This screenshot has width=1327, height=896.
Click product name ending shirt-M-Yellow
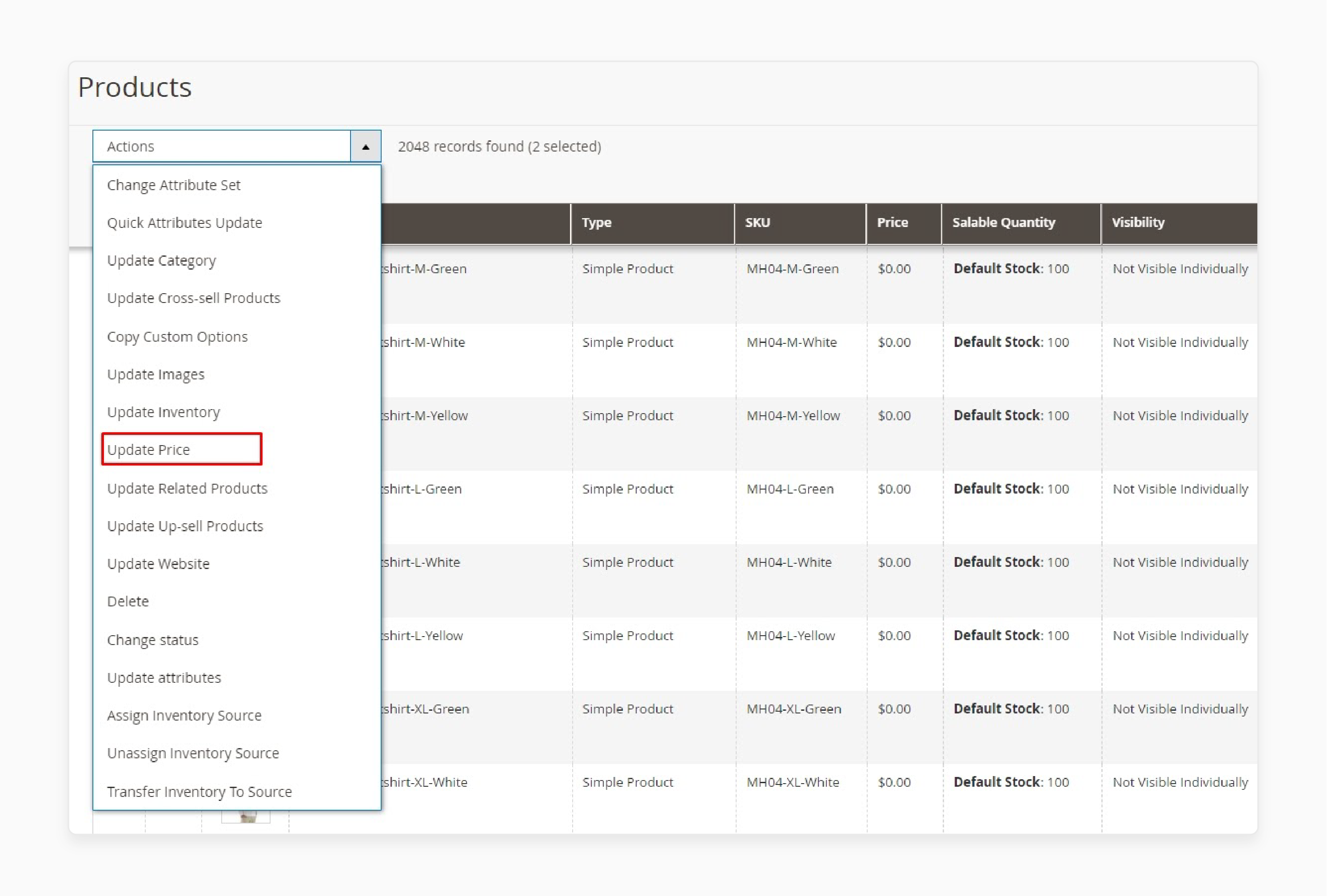tap(425, 415)
